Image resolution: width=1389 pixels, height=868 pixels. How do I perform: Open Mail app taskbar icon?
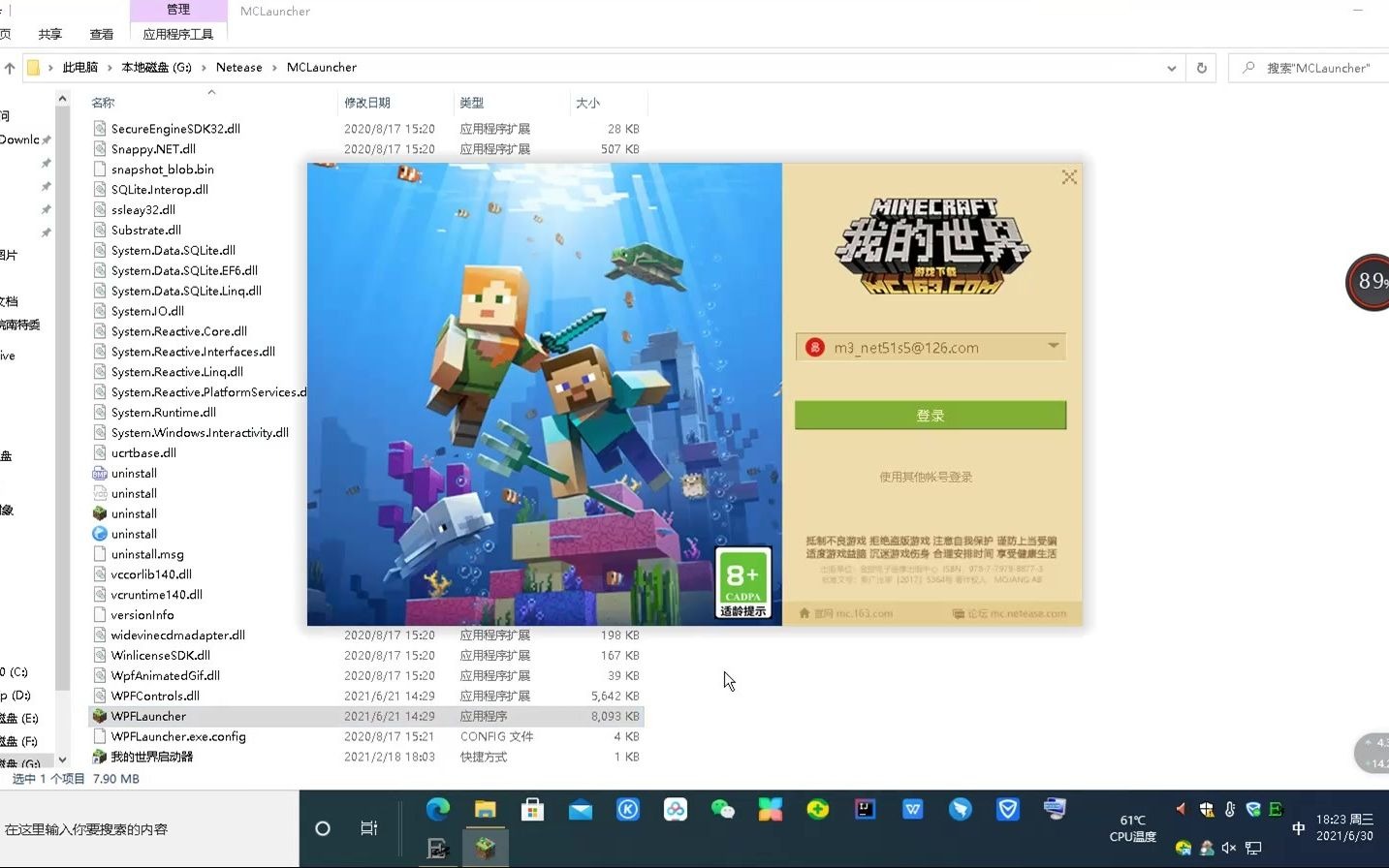click(x=581, y=810)
